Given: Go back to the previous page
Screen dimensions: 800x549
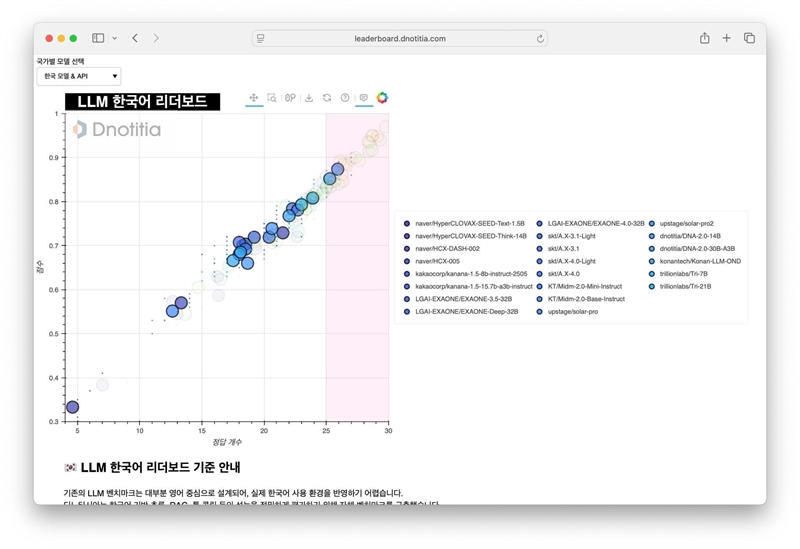Looking at the screenshot, I should click(x=135, y=38).
